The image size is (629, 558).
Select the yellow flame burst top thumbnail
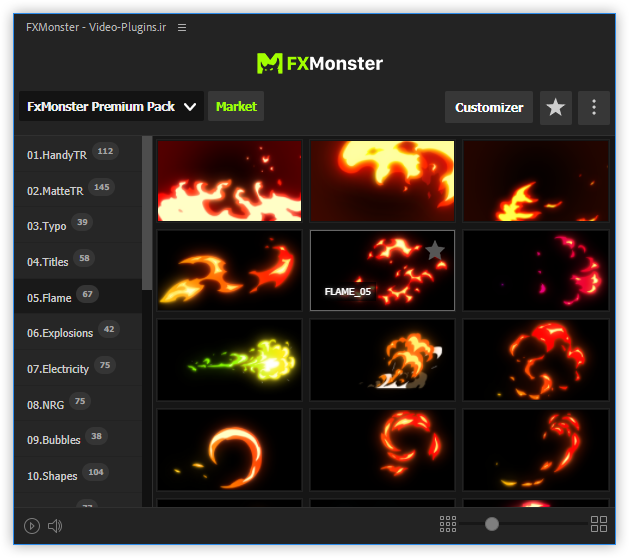tap(382, 181)
